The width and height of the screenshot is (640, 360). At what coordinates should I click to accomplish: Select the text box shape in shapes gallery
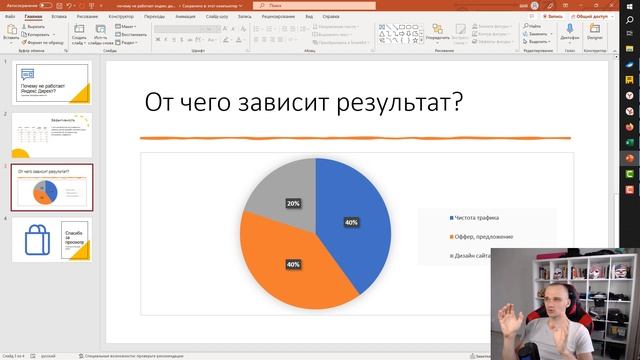[382, 27]
